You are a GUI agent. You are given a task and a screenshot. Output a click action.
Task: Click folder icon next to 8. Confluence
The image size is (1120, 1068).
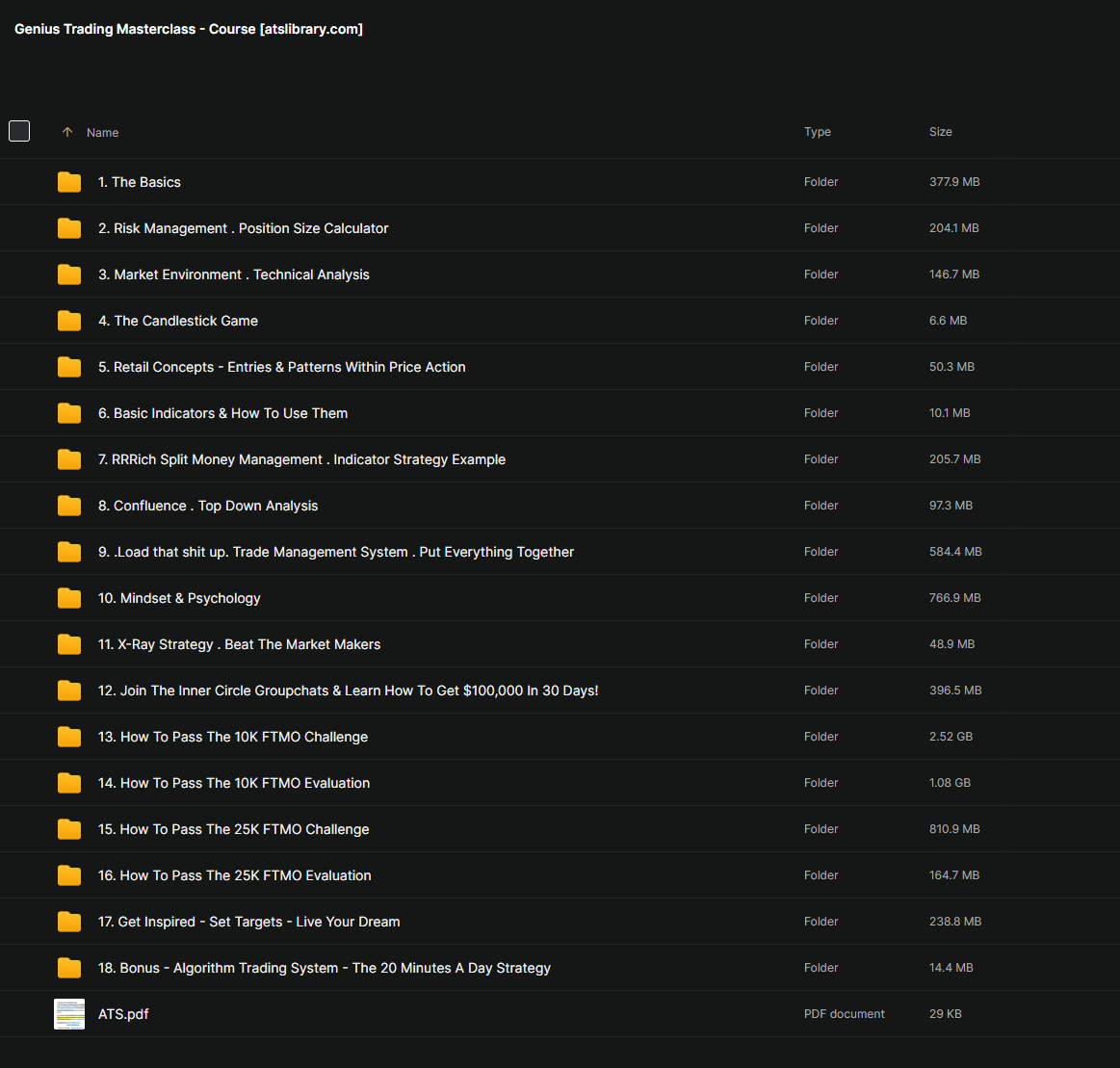click(69, 506)
